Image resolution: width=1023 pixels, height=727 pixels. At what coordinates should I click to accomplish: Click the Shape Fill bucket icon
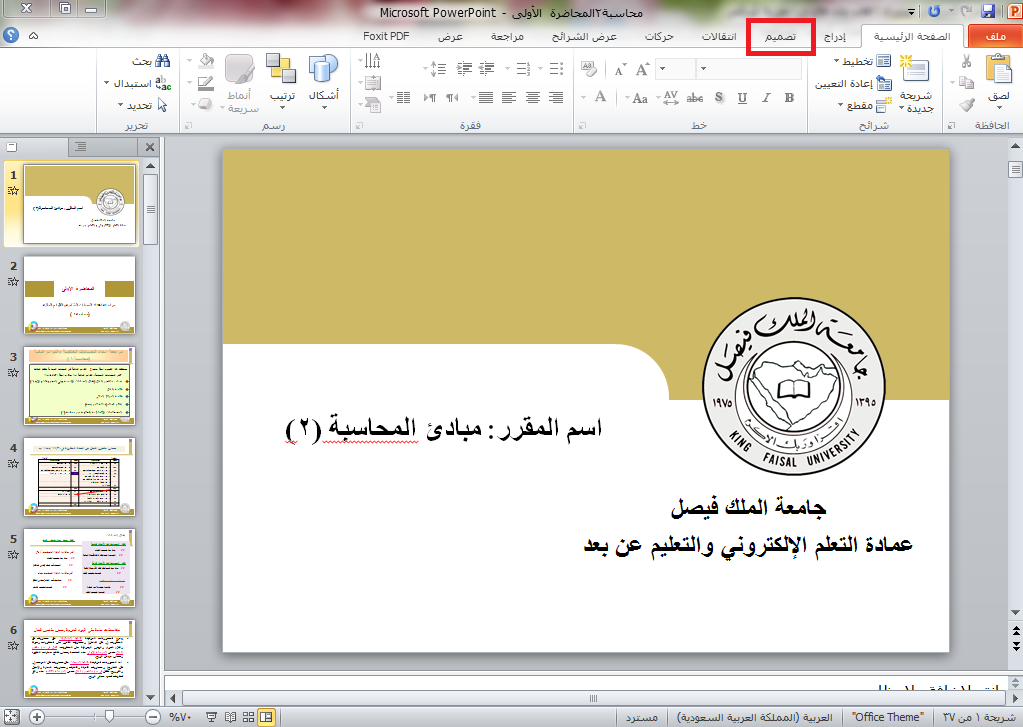(x=206, y=61)
